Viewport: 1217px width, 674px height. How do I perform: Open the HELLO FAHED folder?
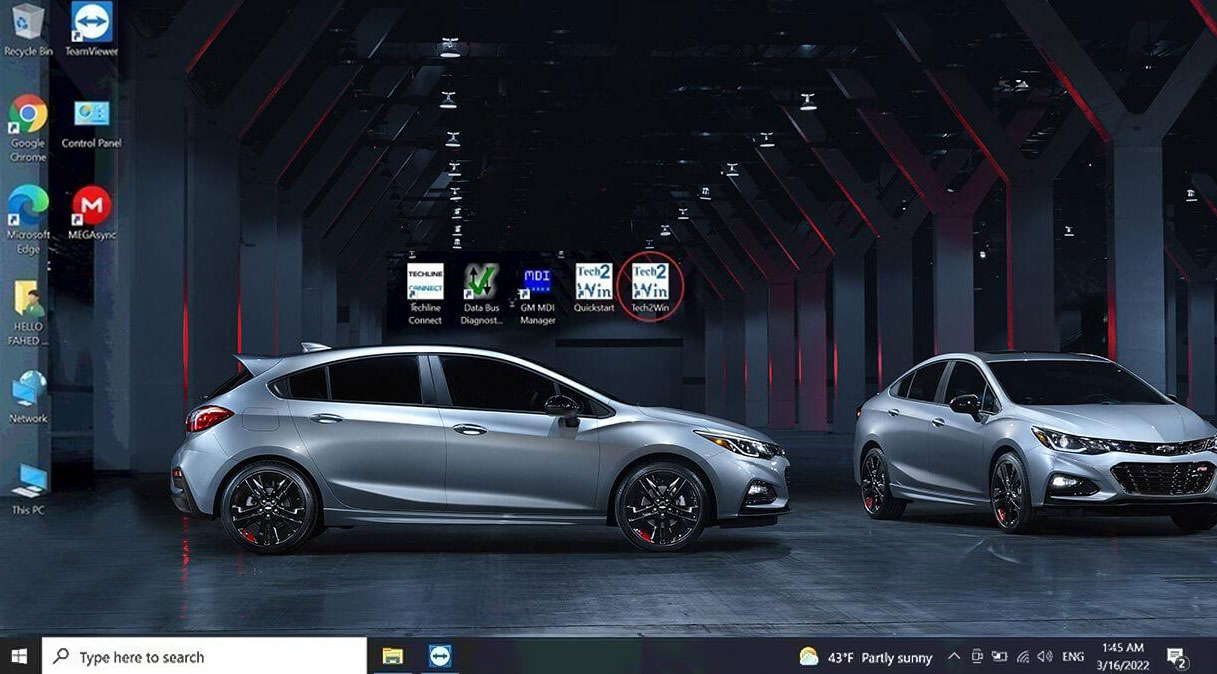point(27,297)
